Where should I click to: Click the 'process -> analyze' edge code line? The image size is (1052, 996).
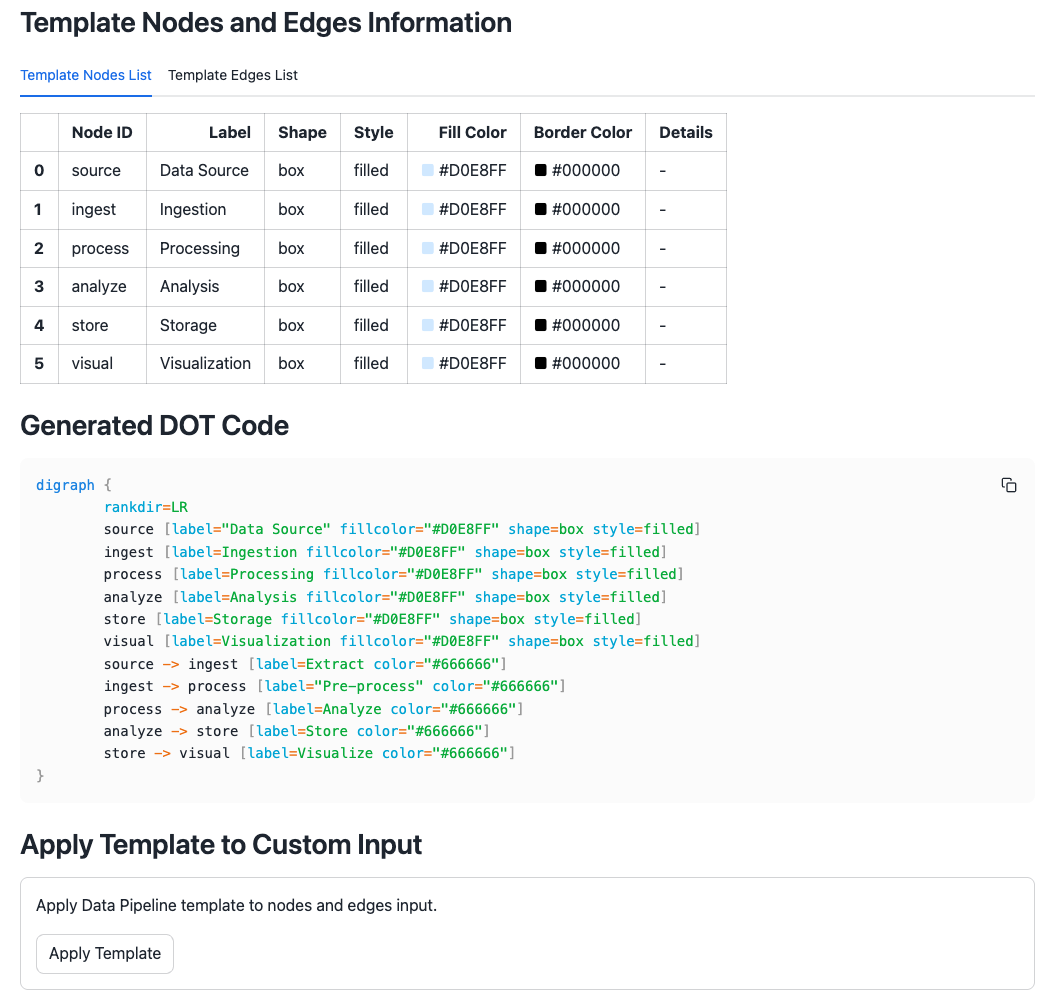click(313, 709)
